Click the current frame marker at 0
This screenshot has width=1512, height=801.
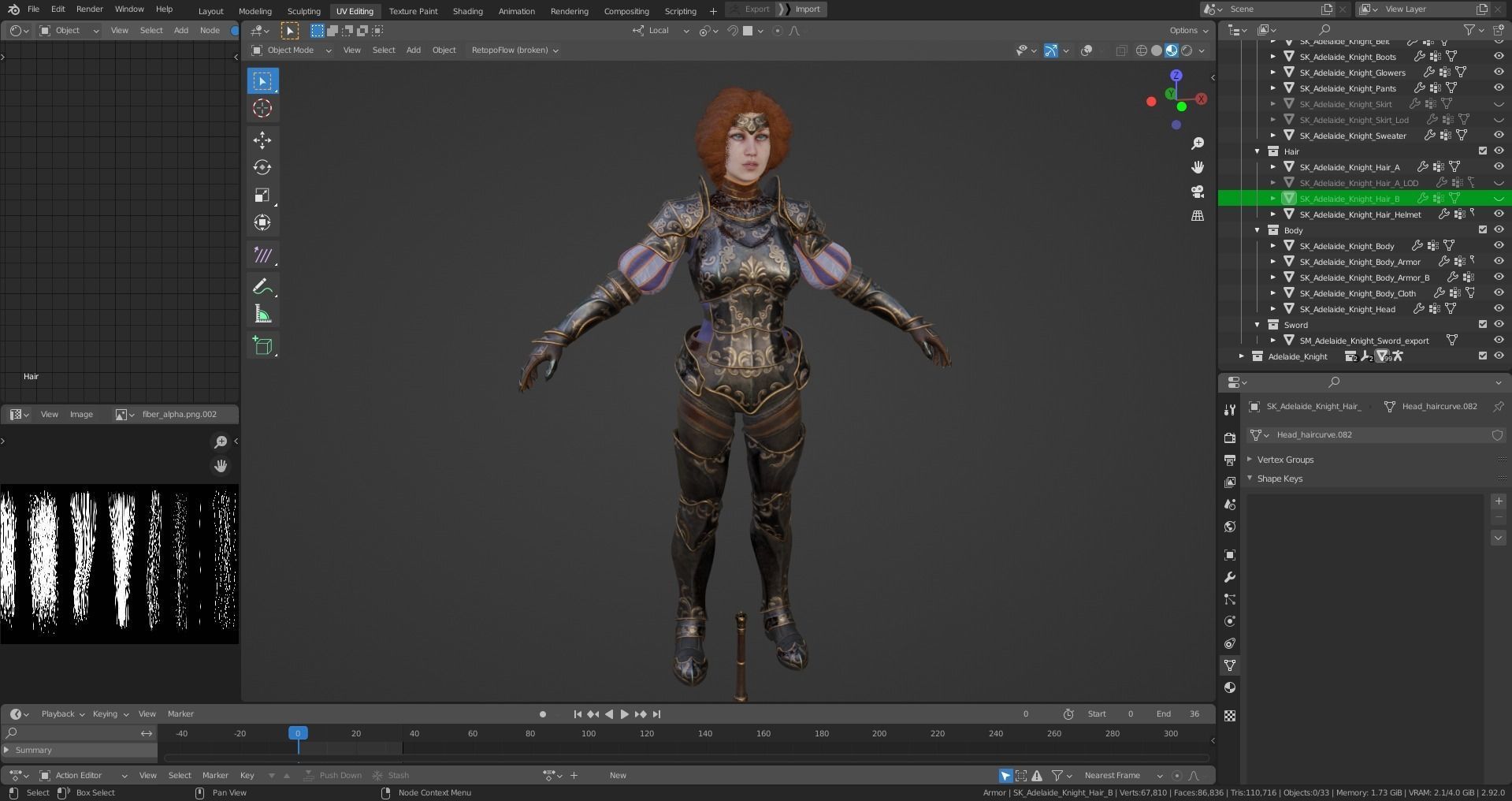pyautogui.click(x=298, y=733)
